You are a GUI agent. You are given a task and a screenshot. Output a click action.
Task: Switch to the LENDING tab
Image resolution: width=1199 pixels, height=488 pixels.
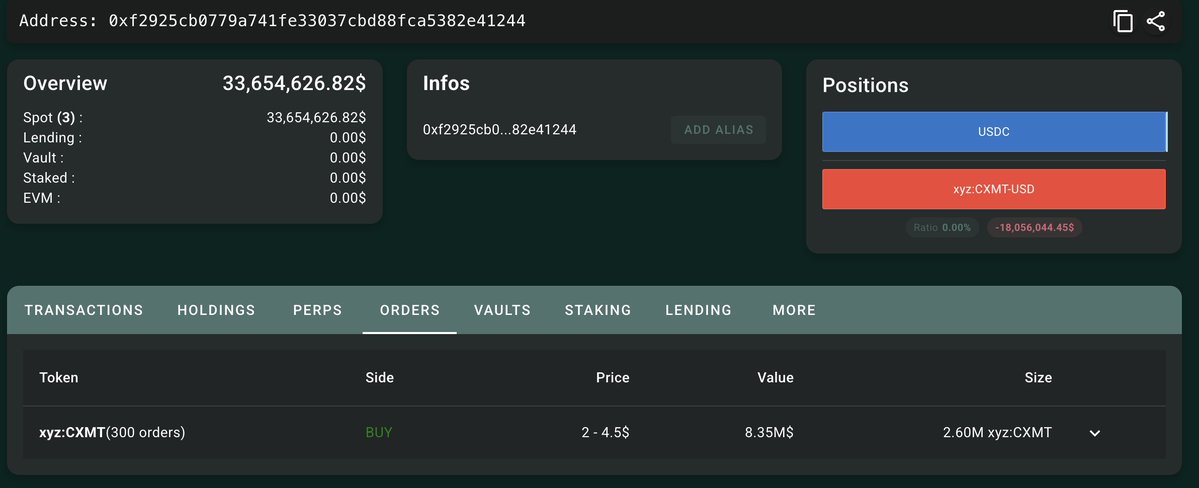698,310
